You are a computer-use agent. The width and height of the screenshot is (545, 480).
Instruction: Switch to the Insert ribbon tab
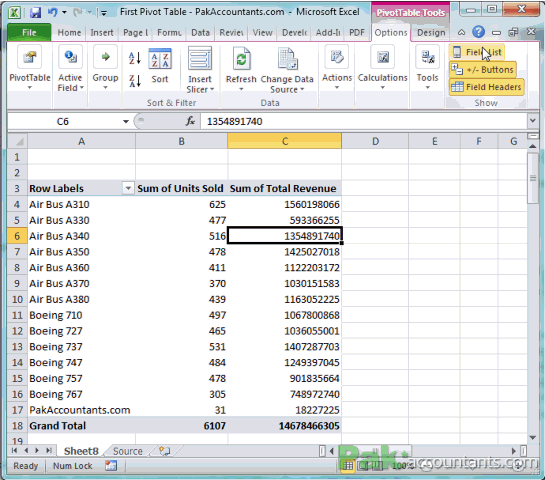(102, 32)
